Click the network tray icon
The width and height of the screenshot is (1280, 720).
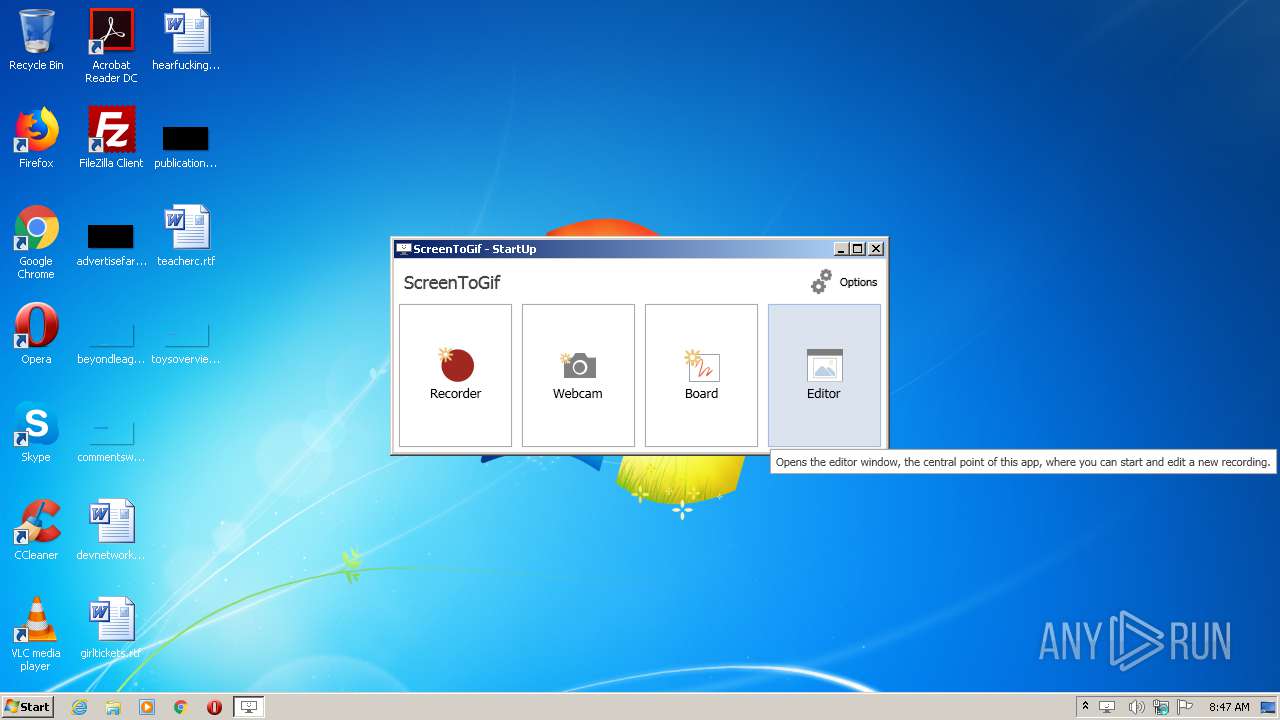(x=1162, y=707)
